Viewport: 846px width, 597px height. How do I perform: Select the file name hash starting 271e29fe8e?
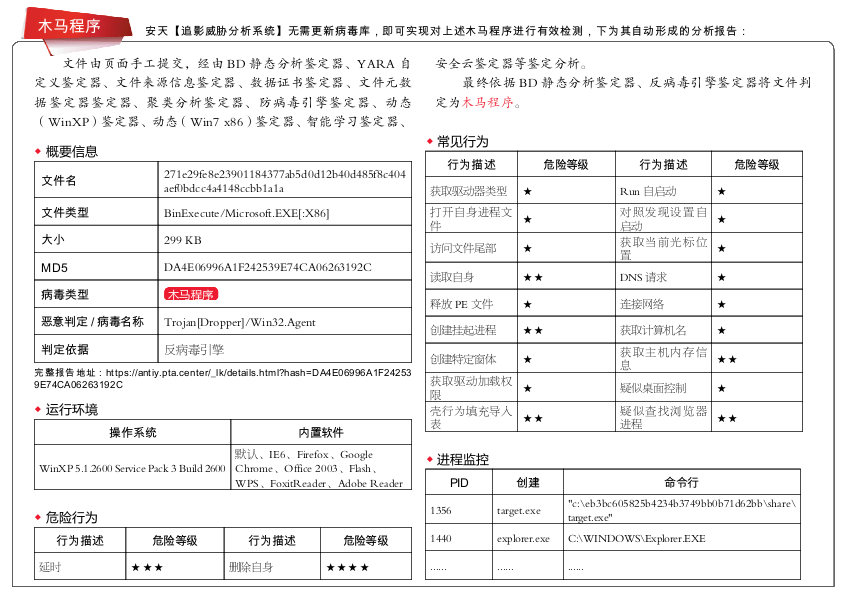click(x=285, y=181)
